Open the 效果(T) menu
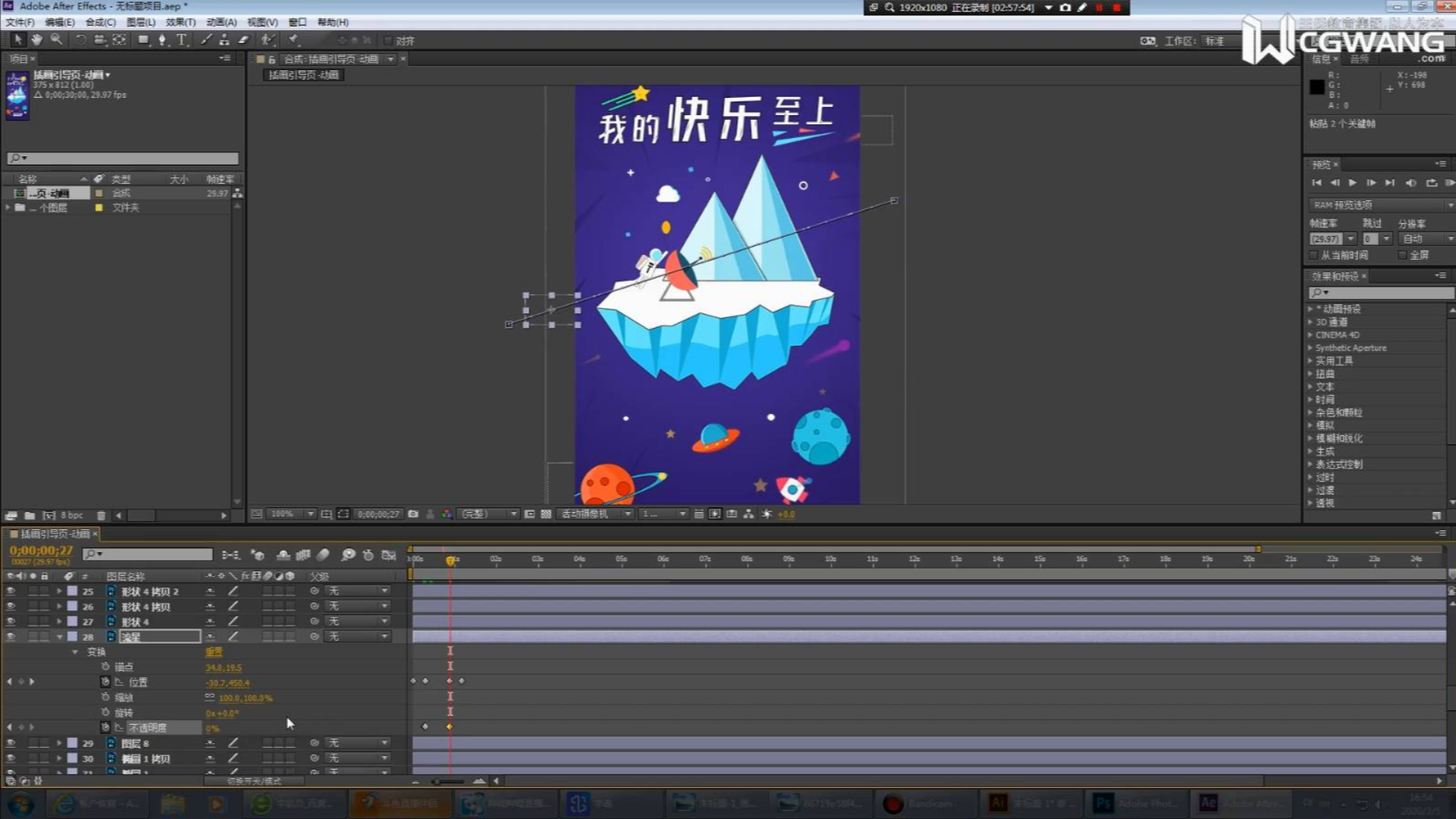The height and width of the screenshot is (819, 1456). (x=180, y=22)
